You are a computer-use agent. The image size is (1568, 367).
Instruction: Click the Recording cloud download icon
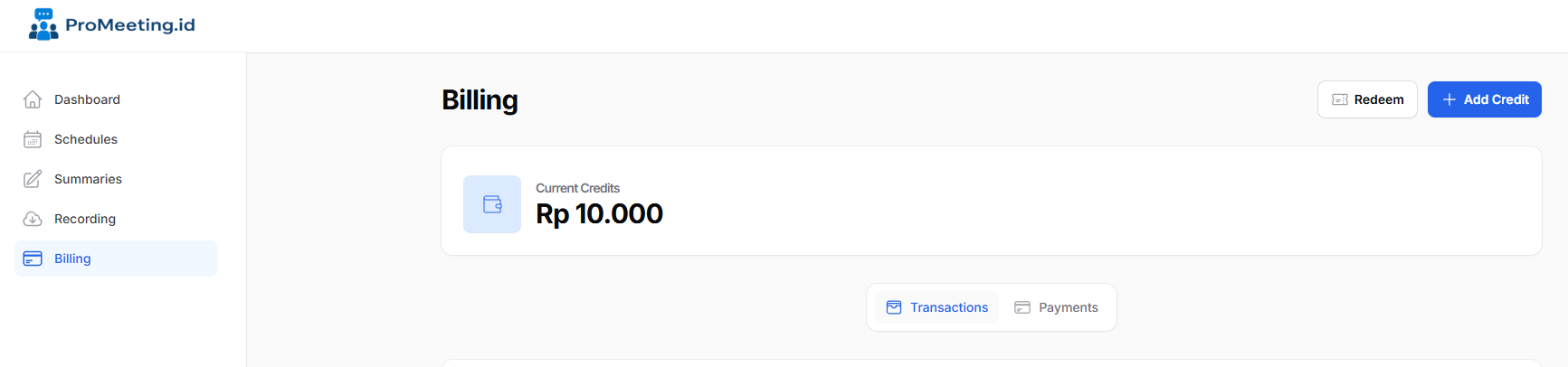coord(33,219)
